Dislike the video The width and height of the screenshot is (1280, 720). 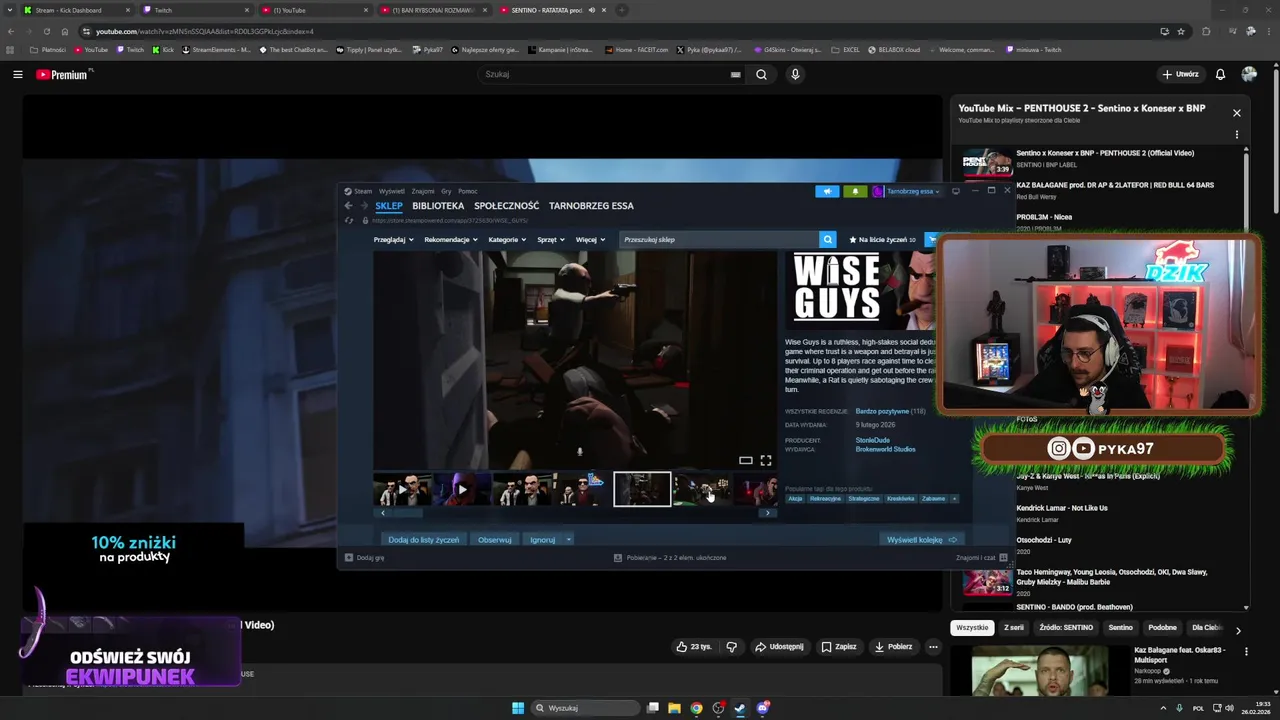[731, 647]
